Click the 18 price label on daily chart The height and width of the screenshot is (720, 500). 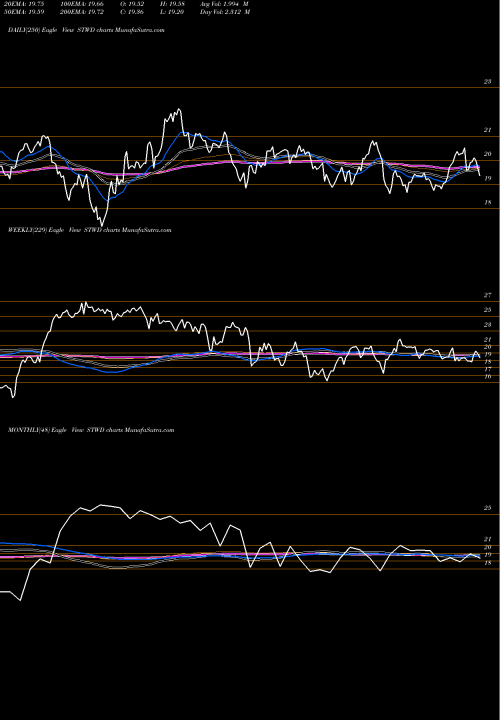[488, 202]
